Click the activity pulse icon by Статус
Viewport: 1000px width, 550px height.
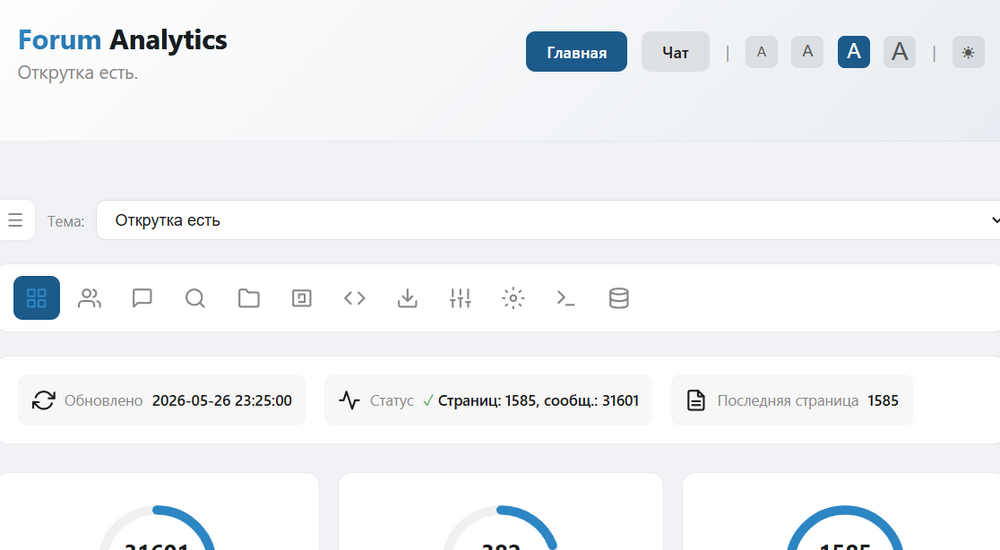point(349,400)
